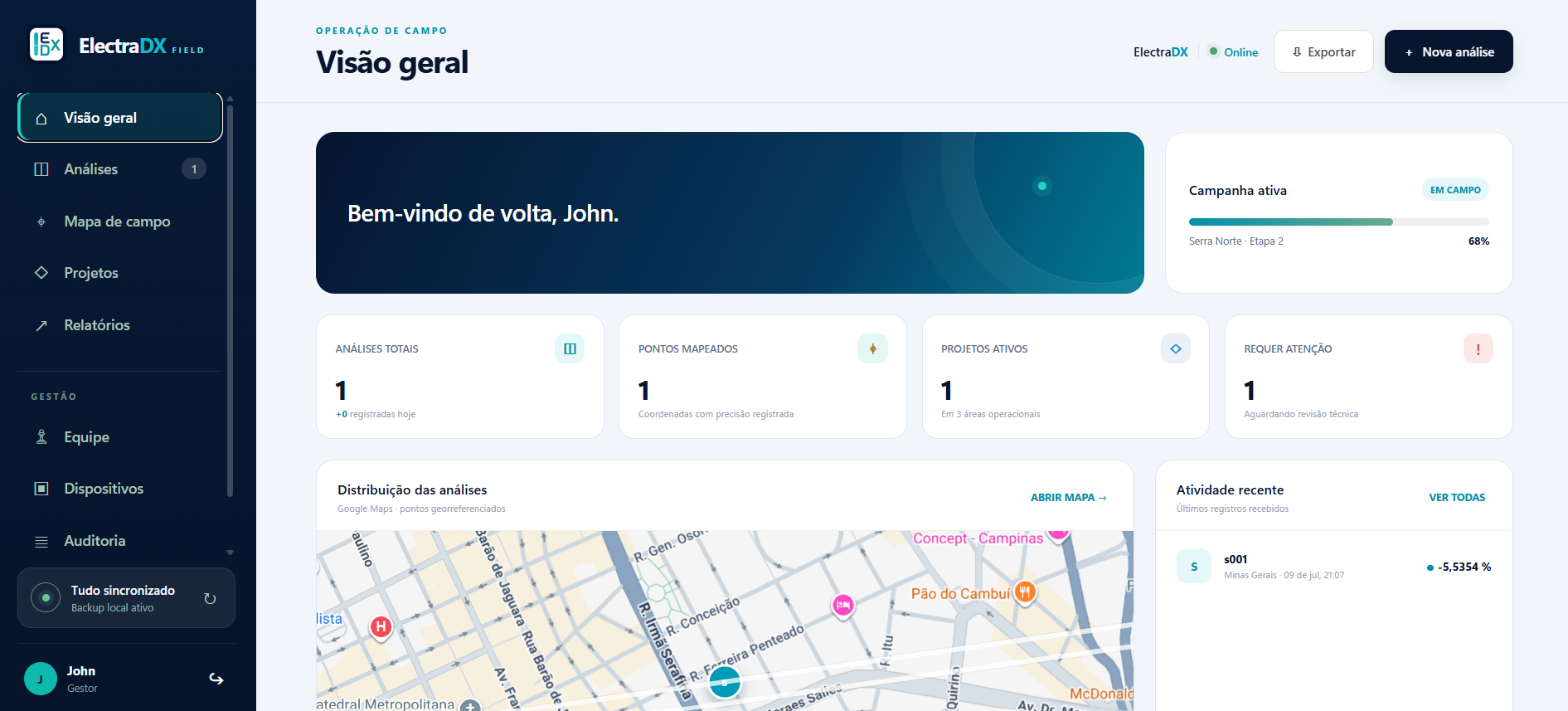Click the Análises count badge

[194, 169]
